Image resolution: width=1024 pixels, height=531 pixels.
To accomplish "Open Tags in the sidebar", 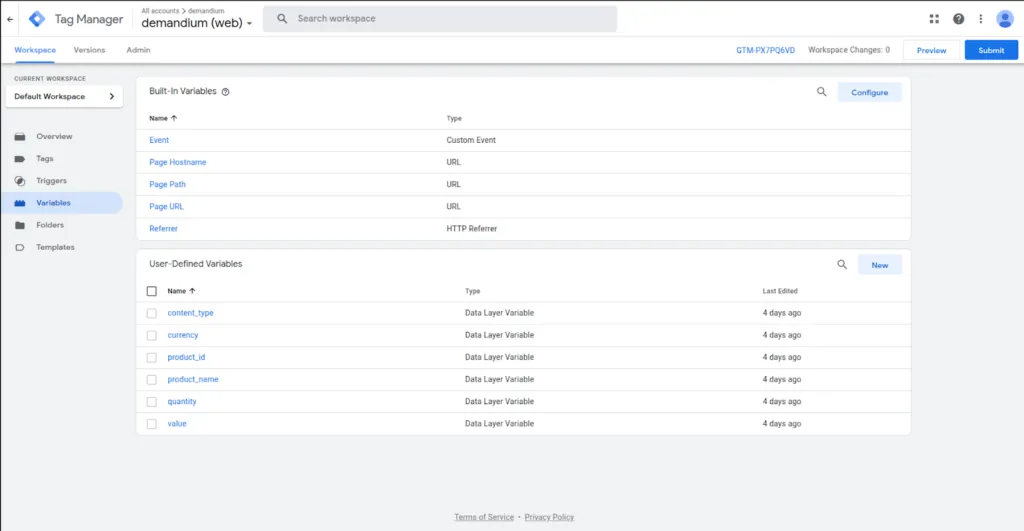I will click(45, 159).
